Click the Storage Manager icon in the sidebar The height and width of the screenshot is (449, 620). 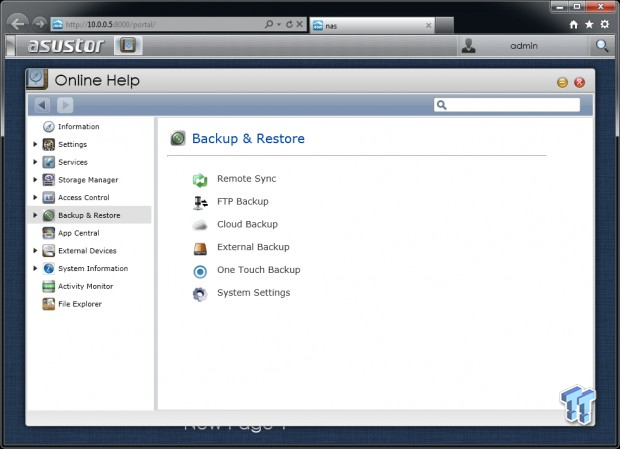[49, 180]
